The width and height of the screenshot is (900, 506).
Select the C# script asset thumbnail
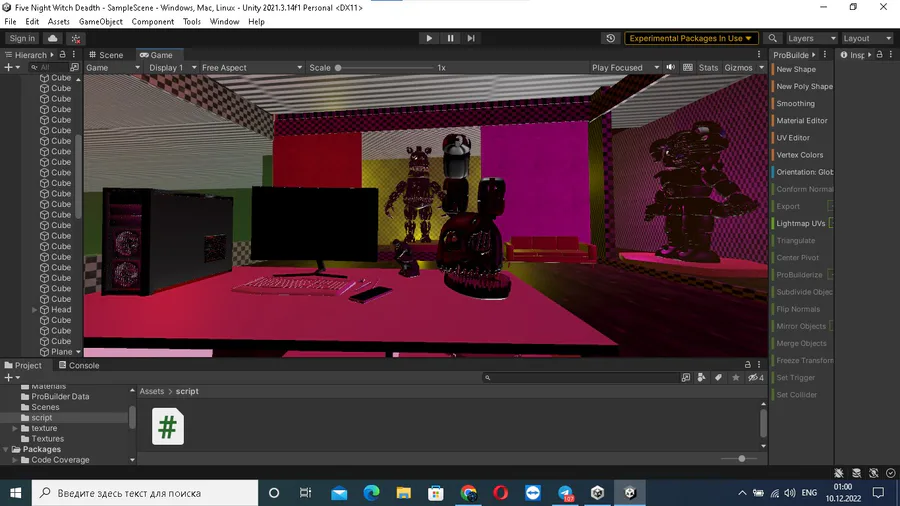[168, 426]
